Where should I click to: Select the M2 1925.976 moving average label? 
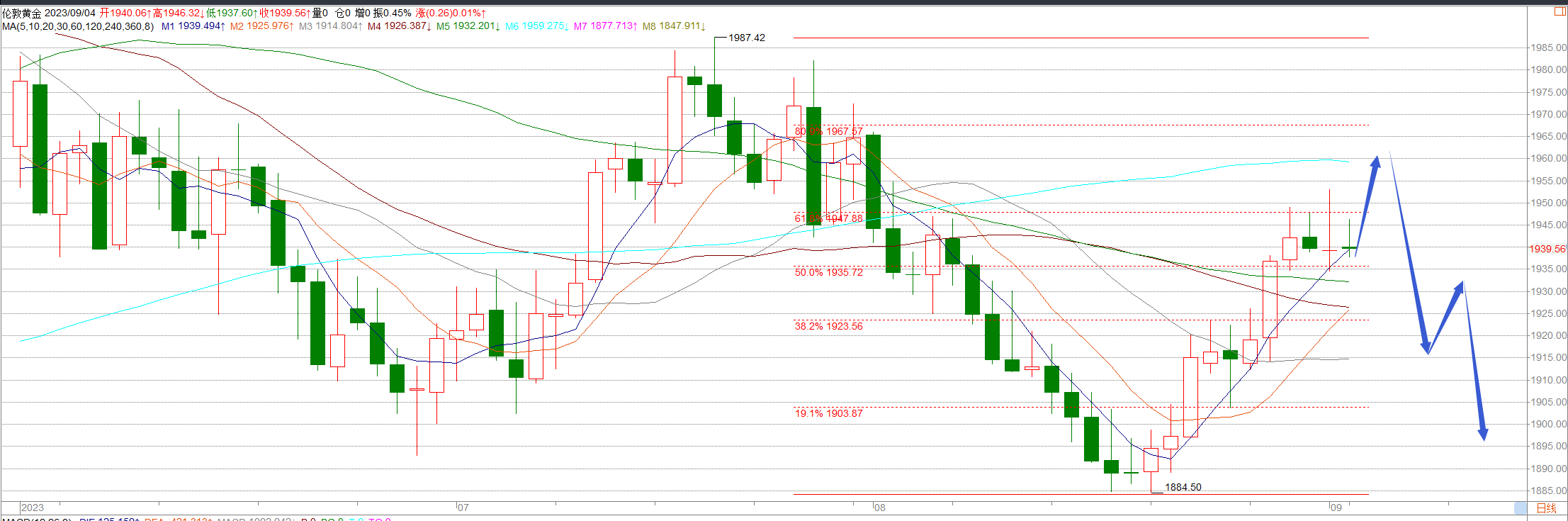click(262, 26)
